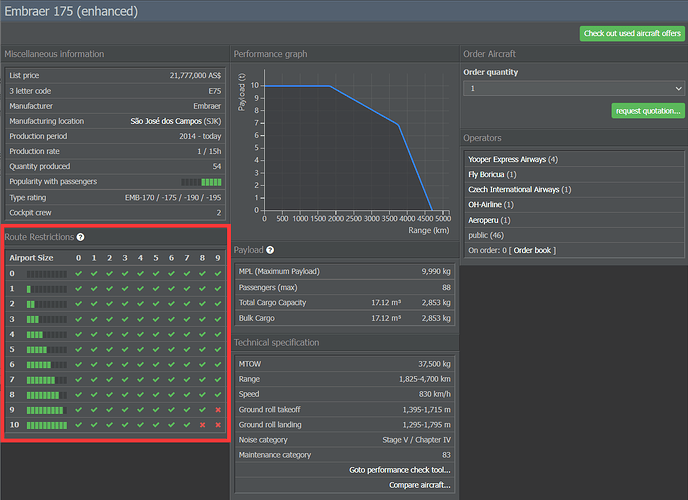Click the public (46) operators entry

486,236
